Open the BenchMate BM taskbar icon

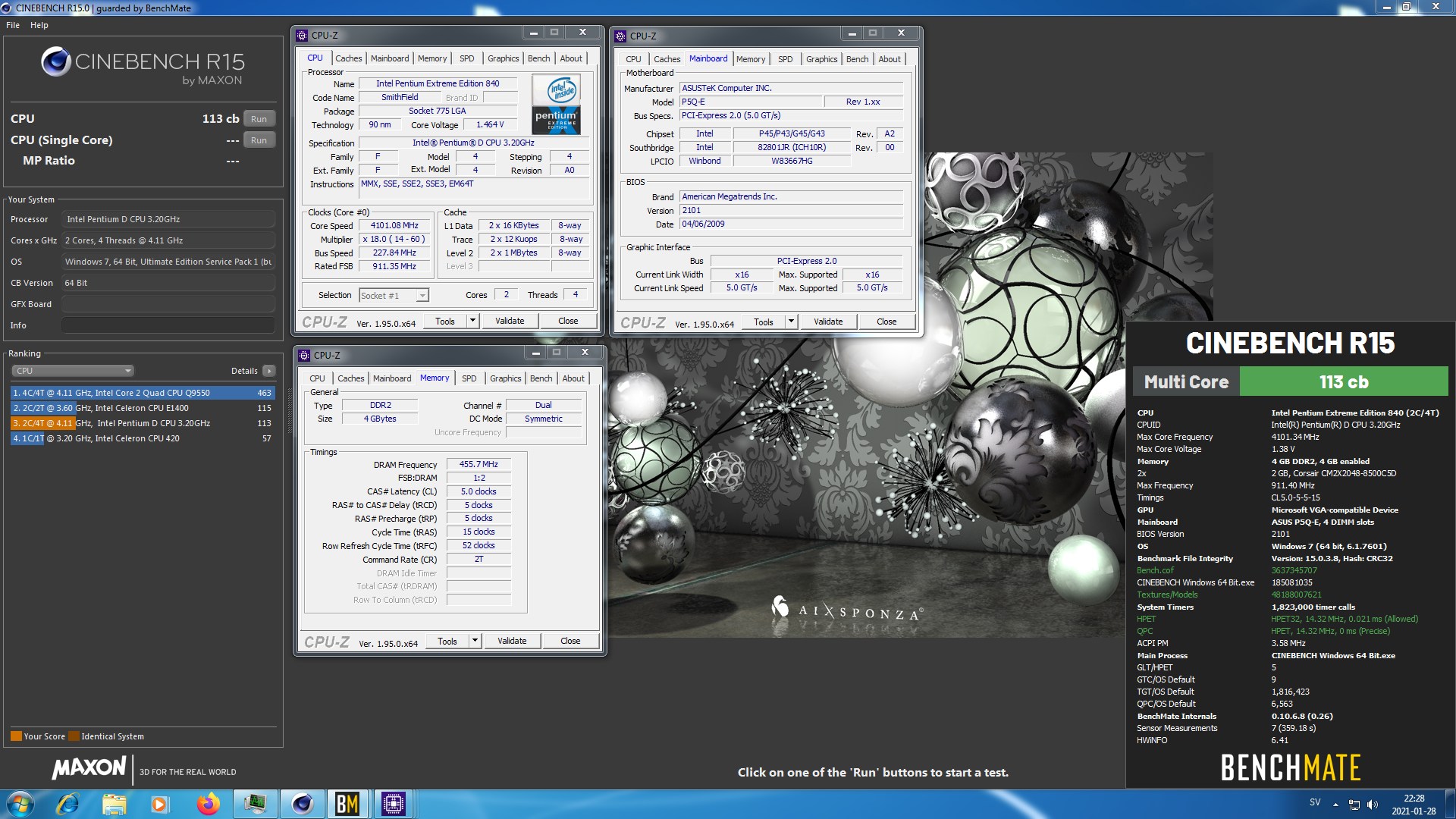tap(347, 804)
